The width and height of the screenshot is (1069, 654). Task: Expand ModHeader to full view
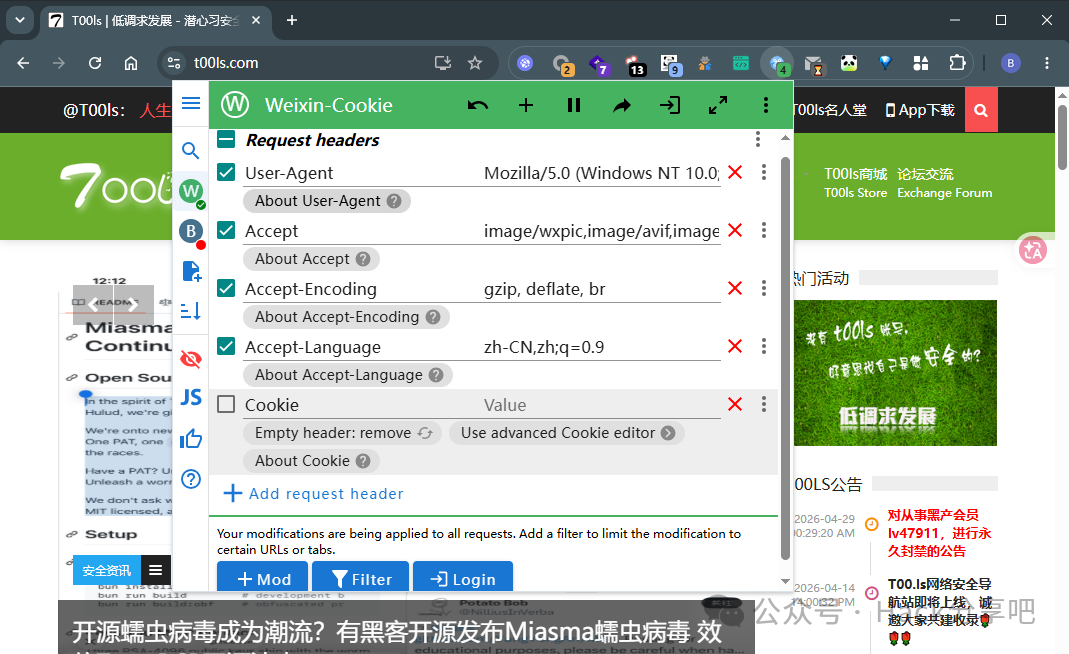pos(718,105)
